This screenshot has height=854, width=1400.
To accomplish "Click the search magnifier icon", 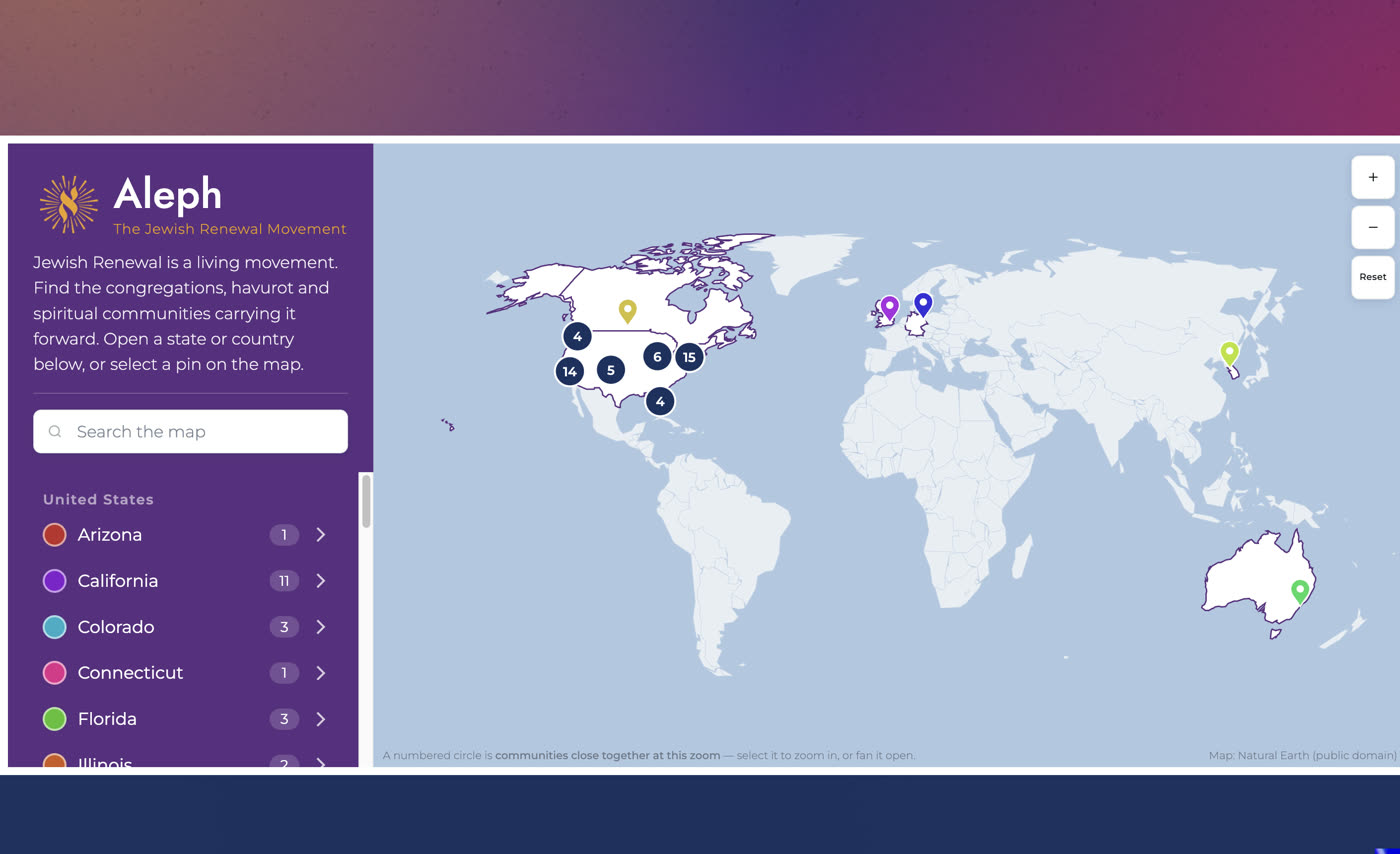I will pyautogui.click(x=55, y=431).
